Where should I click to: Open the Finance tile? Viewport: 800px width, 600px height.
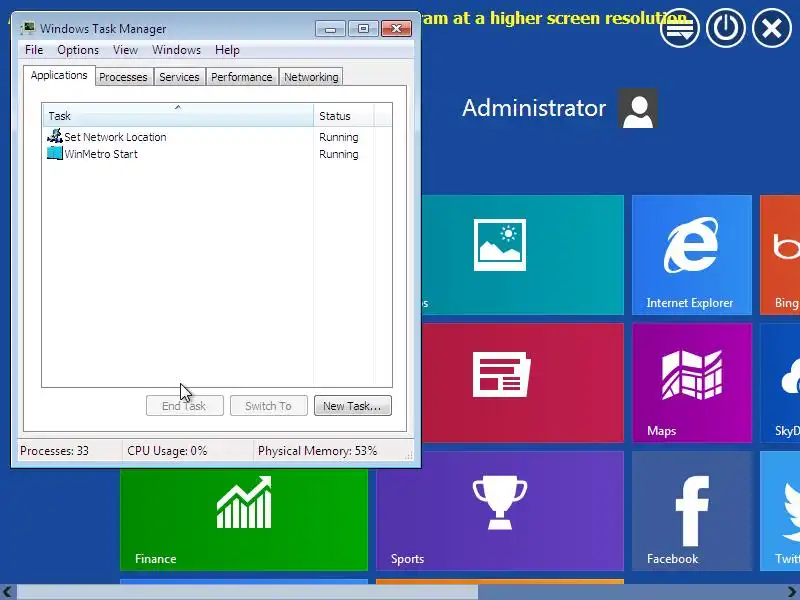pos(244,519)
